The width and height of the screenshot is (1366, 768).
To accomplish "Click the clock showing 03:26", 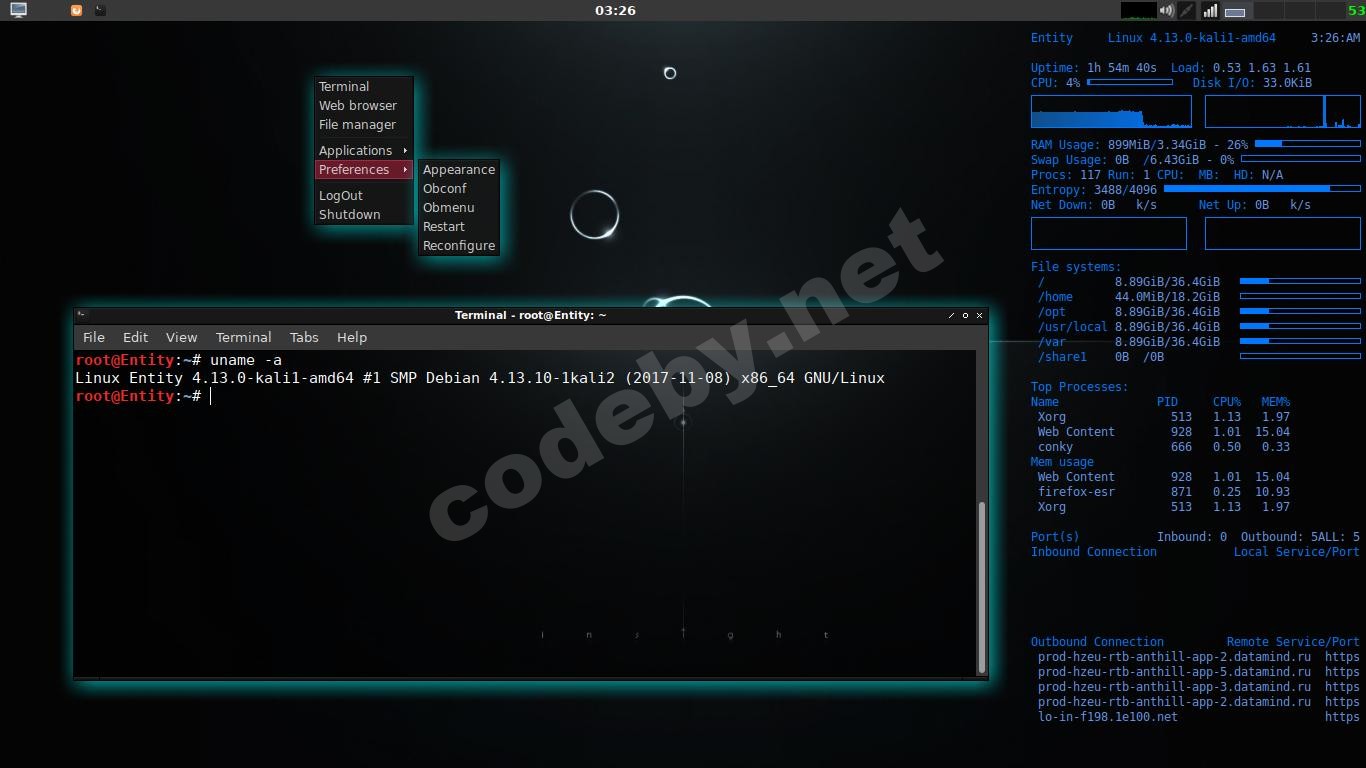I will coord(615,10).
